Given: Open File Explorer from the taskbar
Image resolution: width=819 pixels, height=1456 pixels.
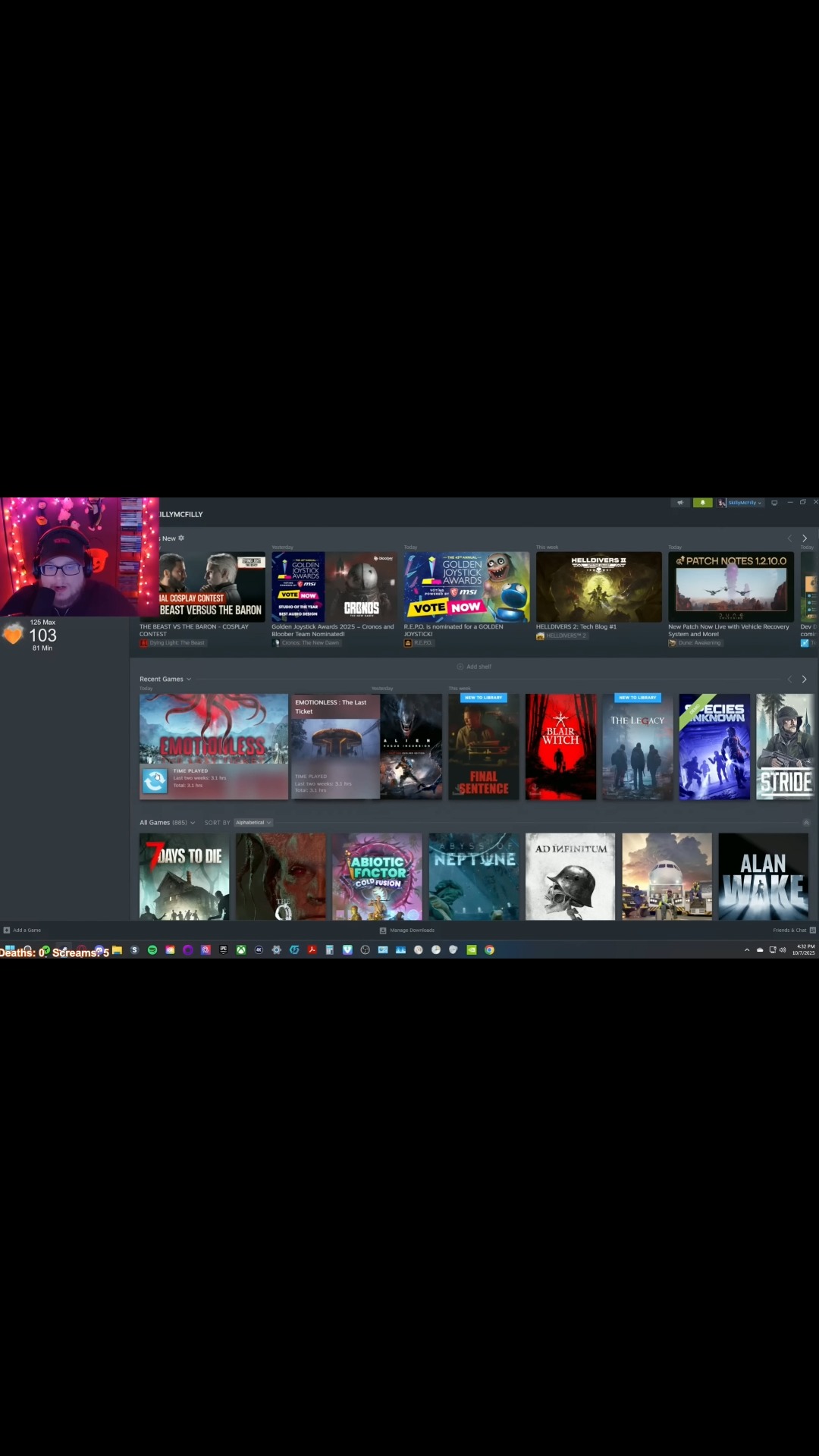Looking at the screenshot, I should pos(117,949).
